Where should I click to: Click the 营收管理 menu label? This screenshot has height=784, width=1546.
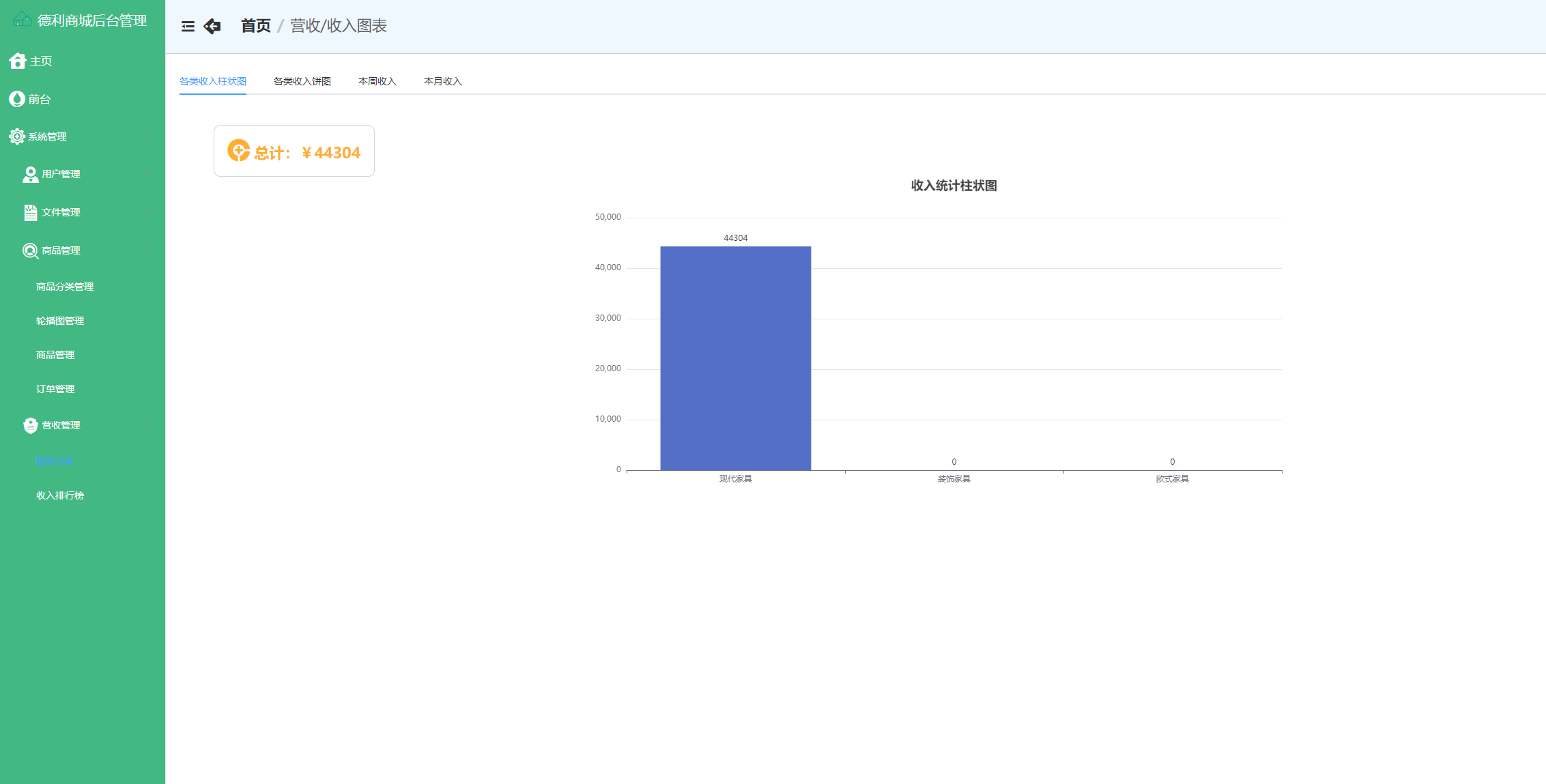[61, 425]
